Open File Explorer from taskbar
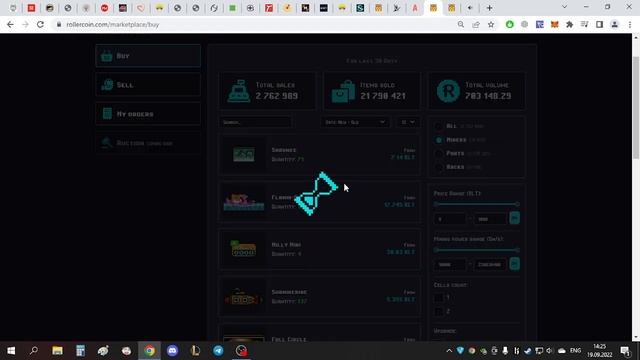Screen dimensions: 640x360 (57, 351)
